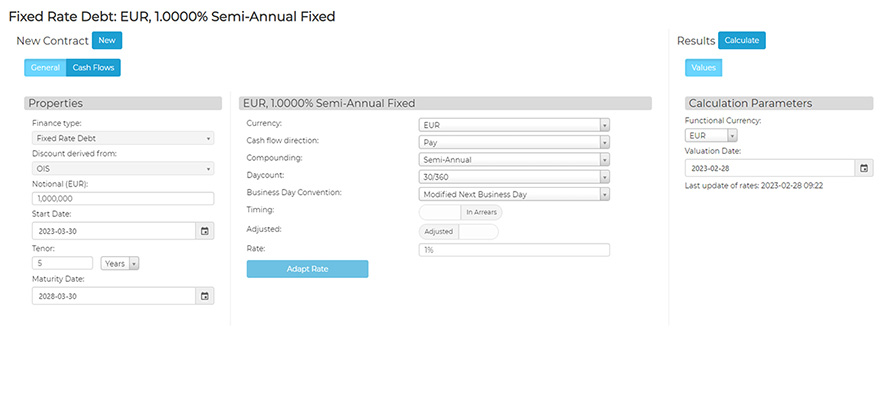The image size is (895, 410).
Task: Open the Maturity Date calendar picker
Action: 205,296
